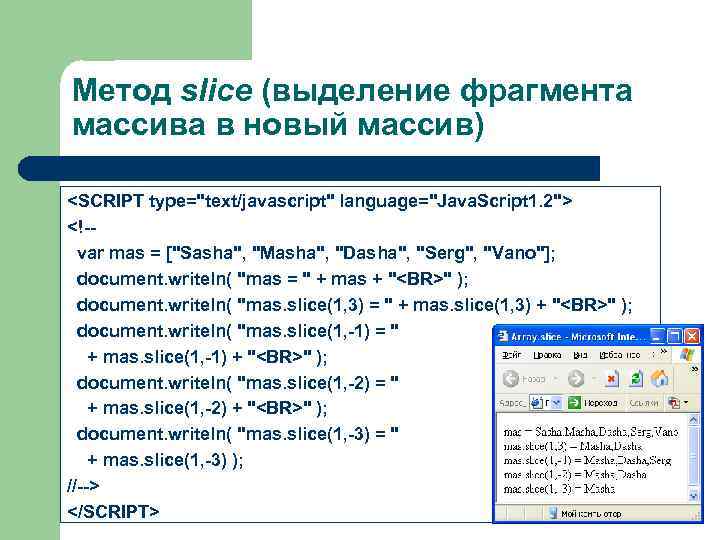Click the IE page icon in title bar
Viewport: 720px width, 540px height.
[503, 336]
